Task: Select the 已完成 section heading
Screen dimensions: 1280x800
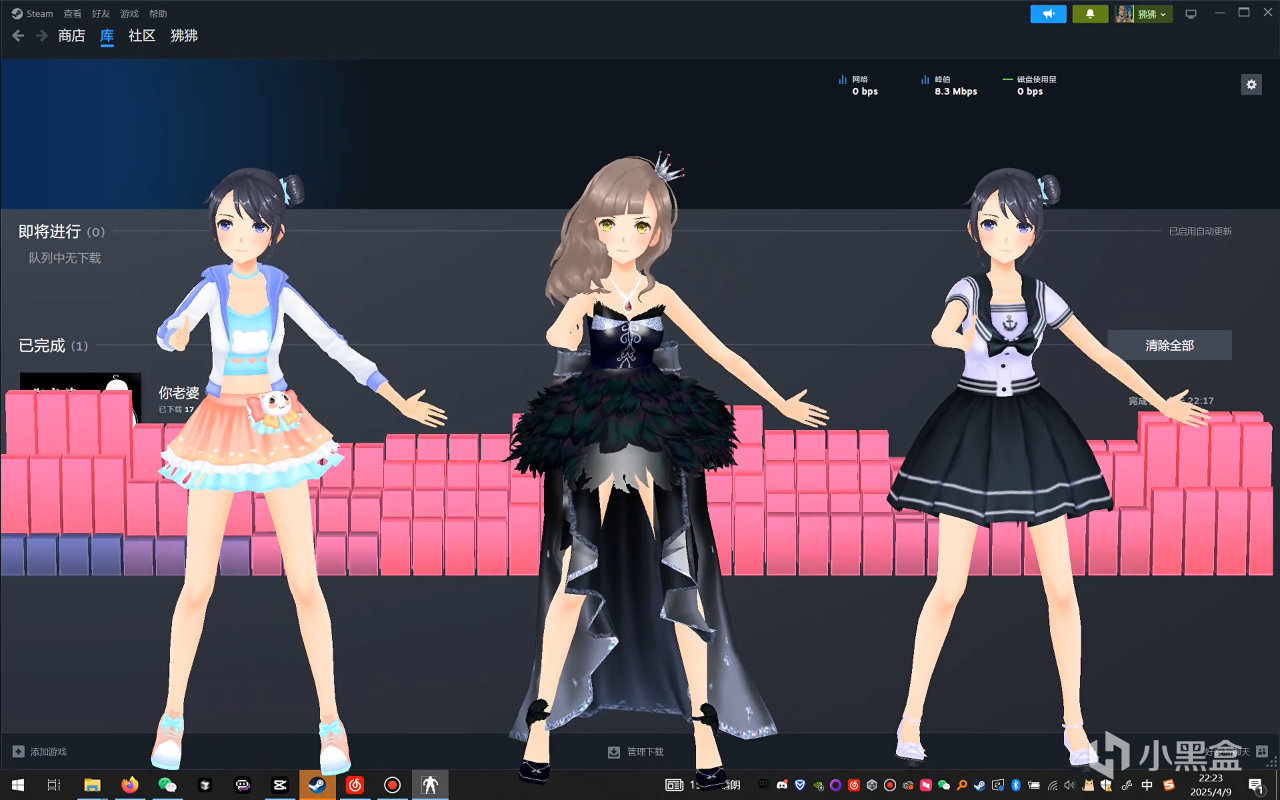Action: 53,346
